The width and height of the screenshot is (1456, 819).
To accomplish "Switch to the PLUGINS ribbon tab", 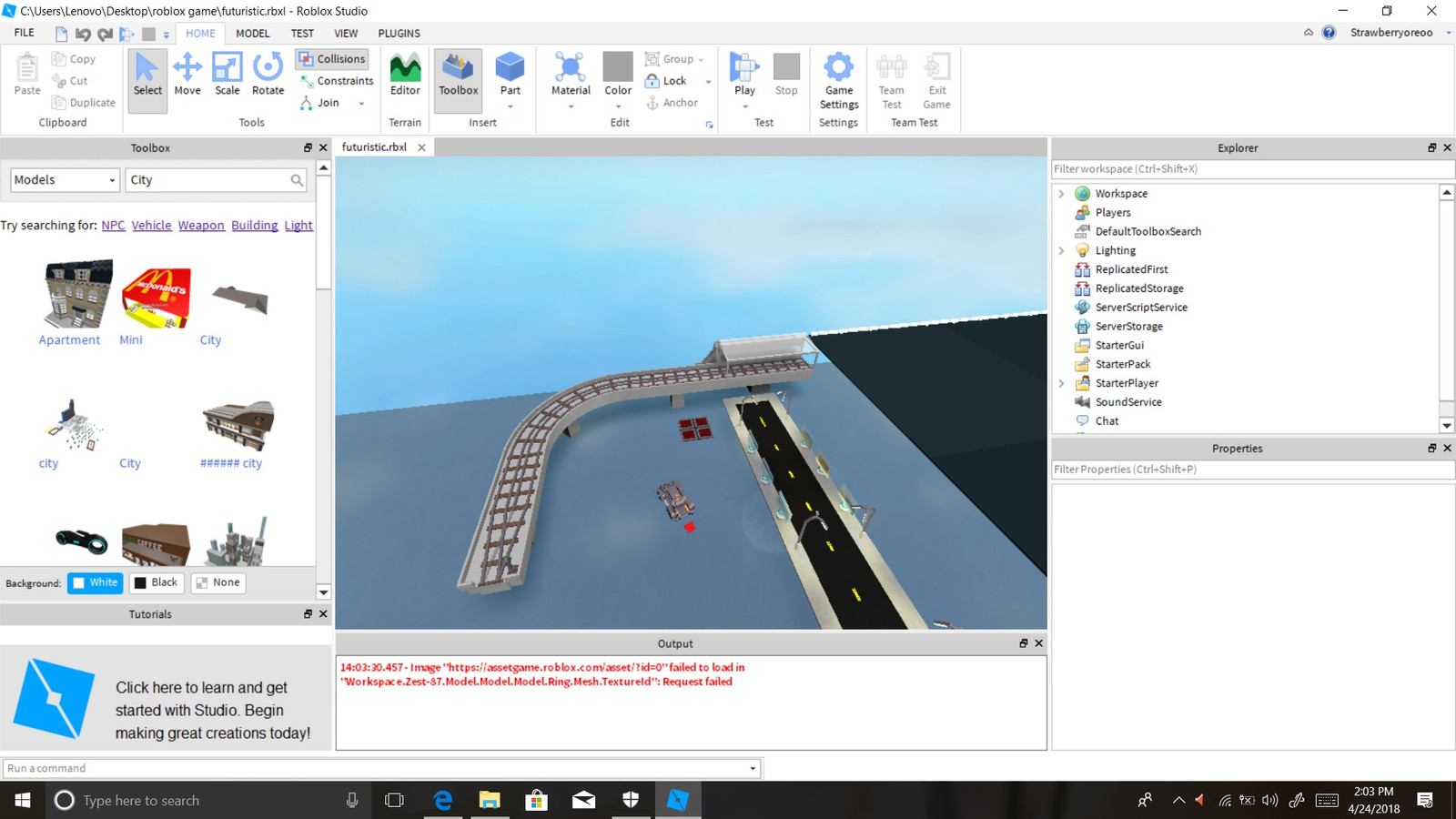I will pos(399,34).
